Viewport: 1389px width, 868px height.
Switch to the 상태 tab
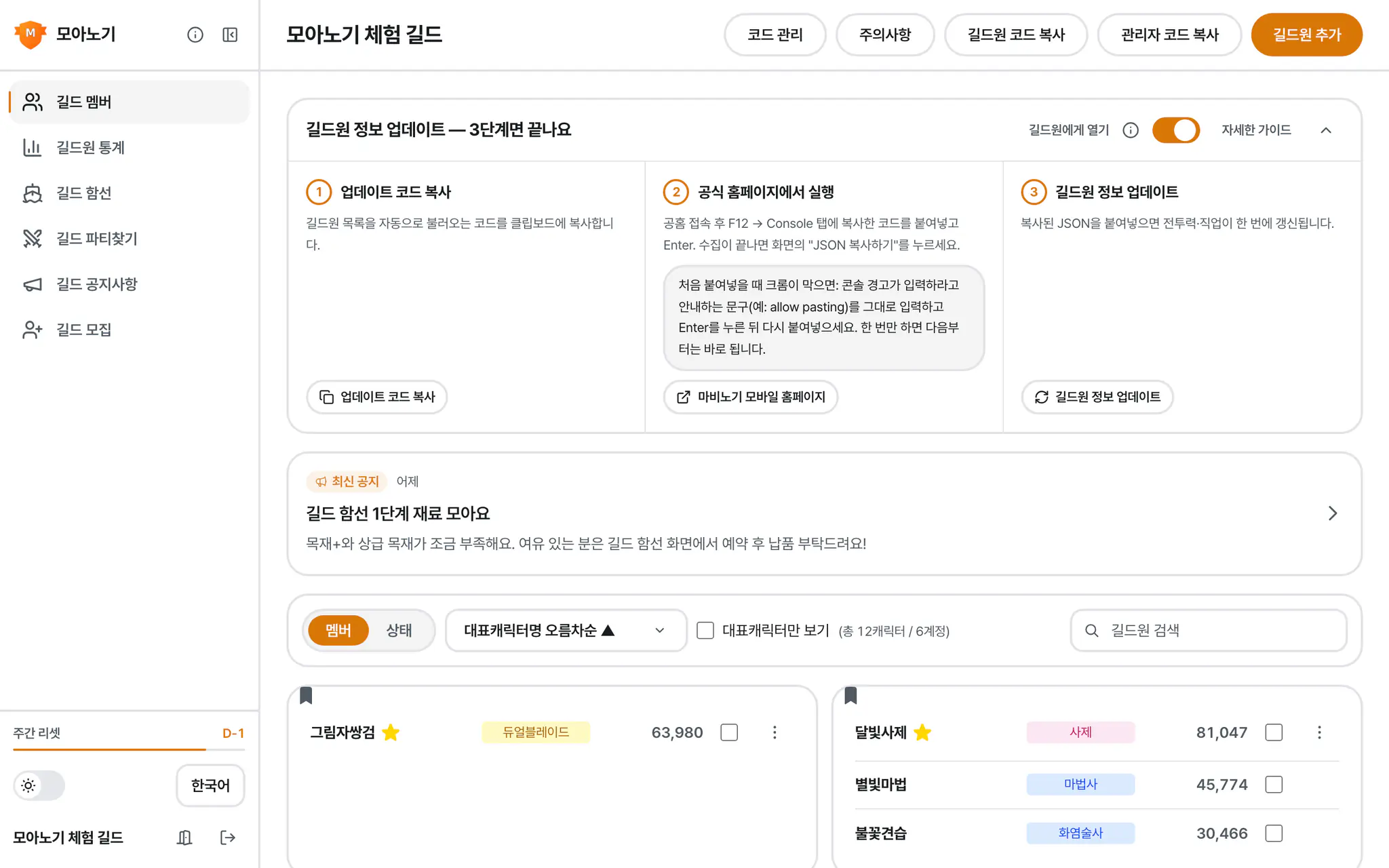[x=399, y=631]
